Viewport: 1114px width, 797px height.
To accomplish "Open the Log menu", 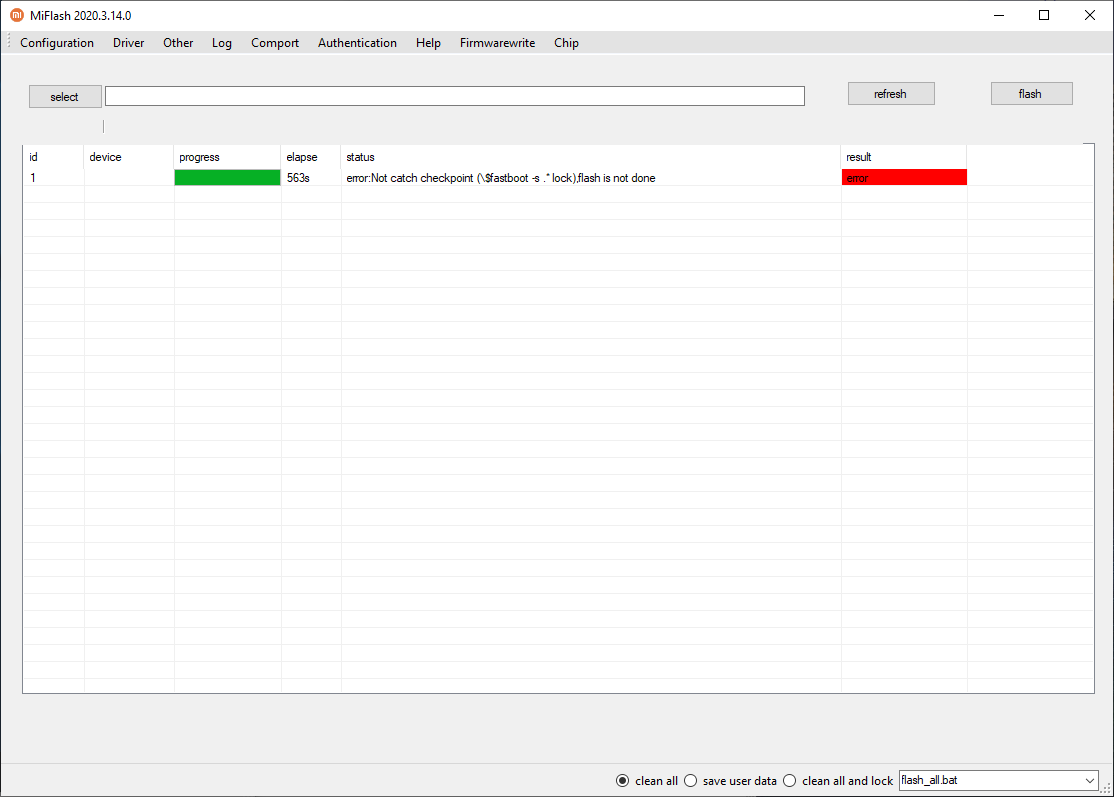I will point(222,43).
